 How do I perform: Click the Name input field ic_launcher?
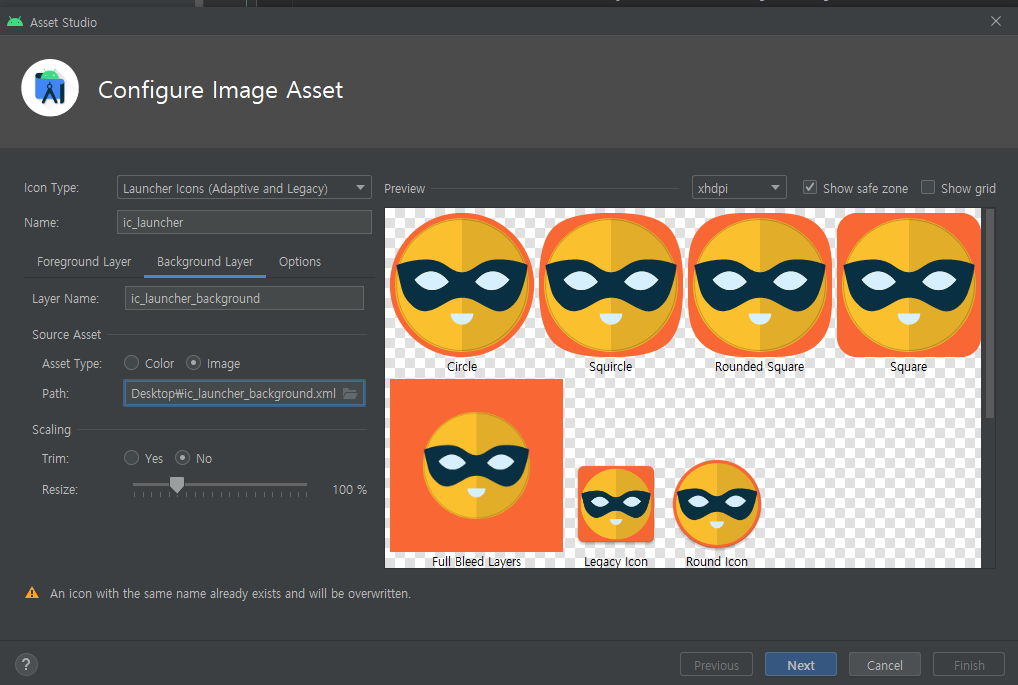[x=244, y=222]
